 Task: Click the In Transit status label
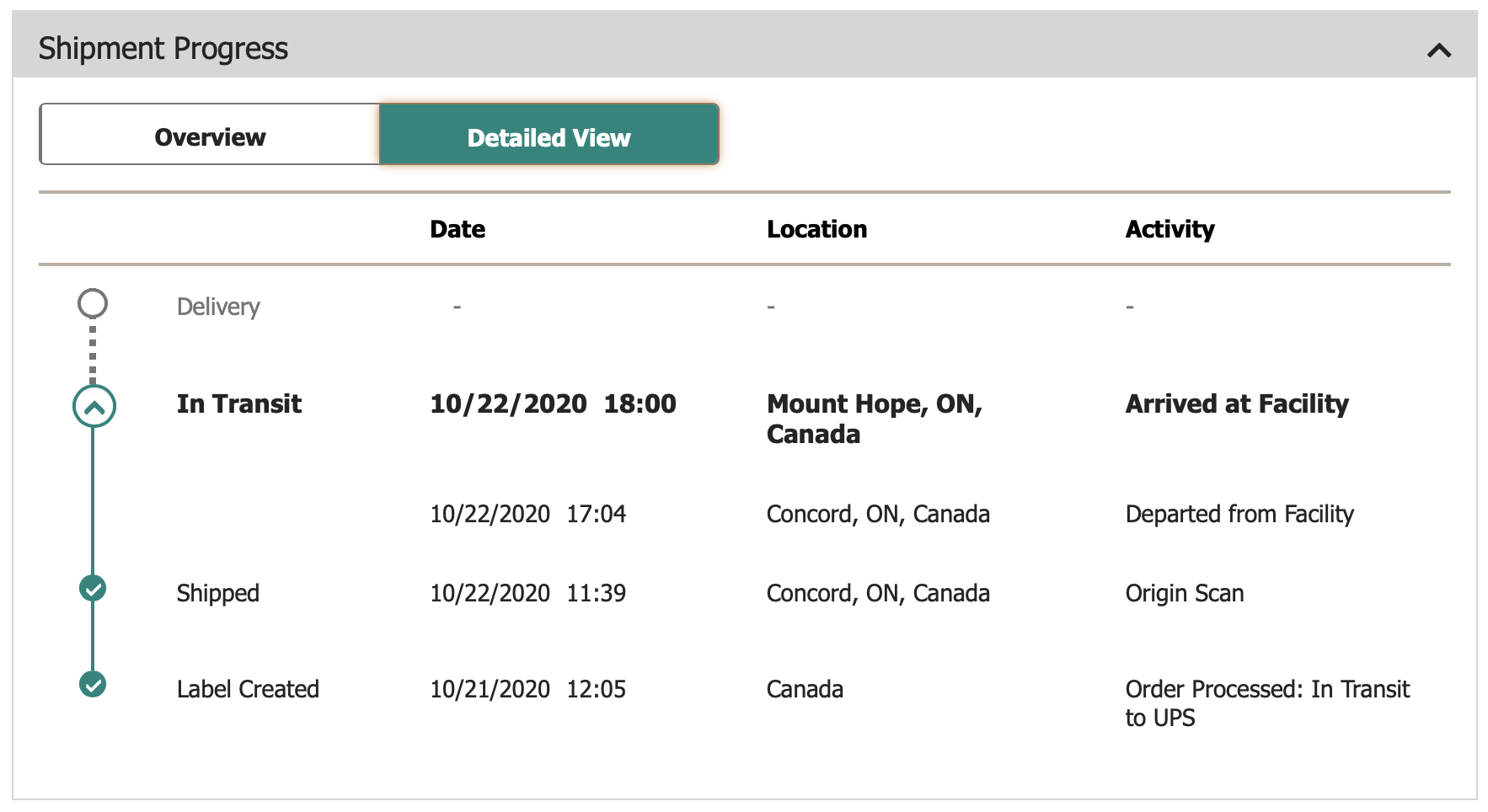click(x=239, y=404)
